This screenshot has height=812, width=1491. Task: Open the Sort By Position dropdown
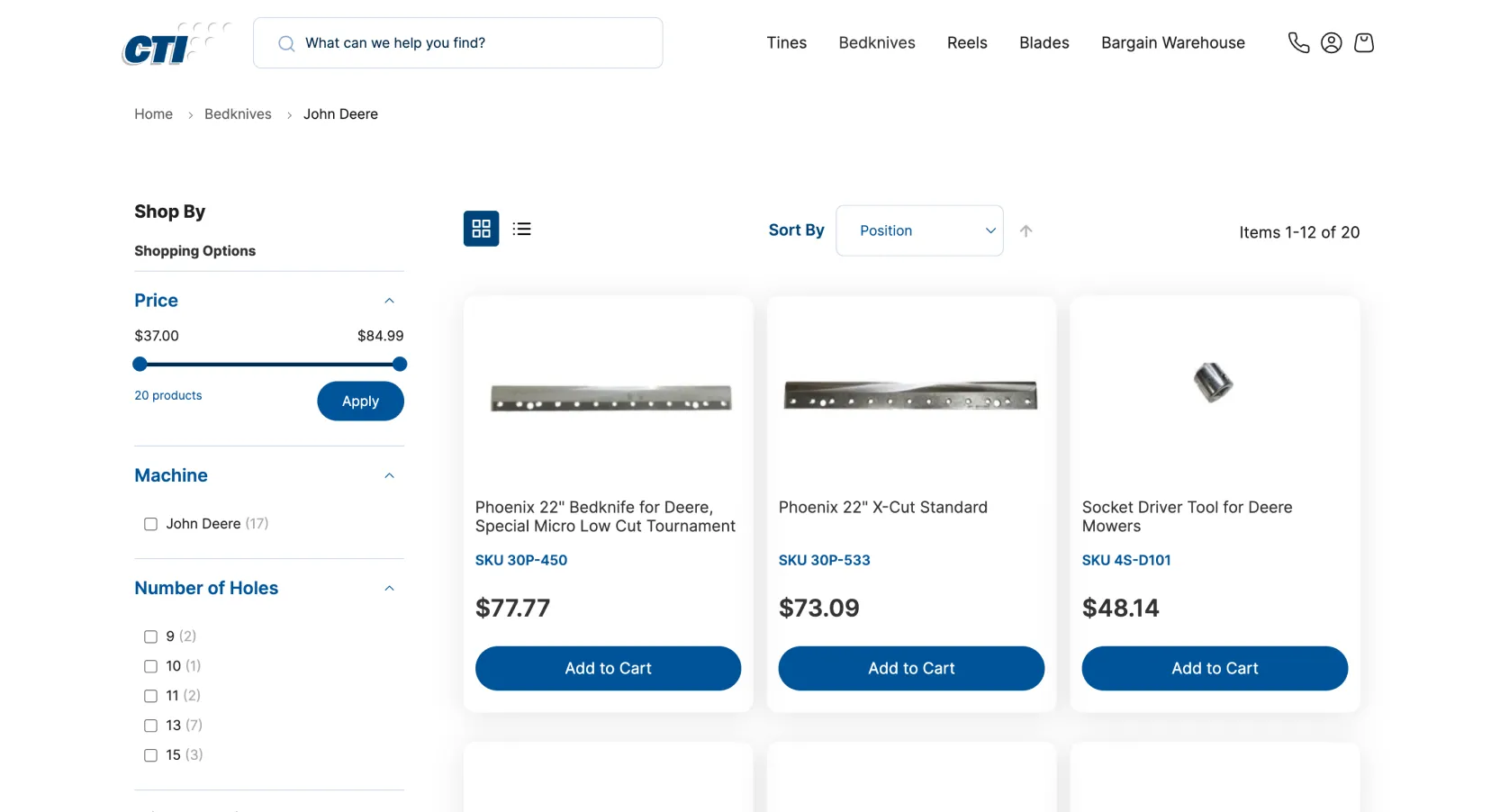tap(919, 230)
